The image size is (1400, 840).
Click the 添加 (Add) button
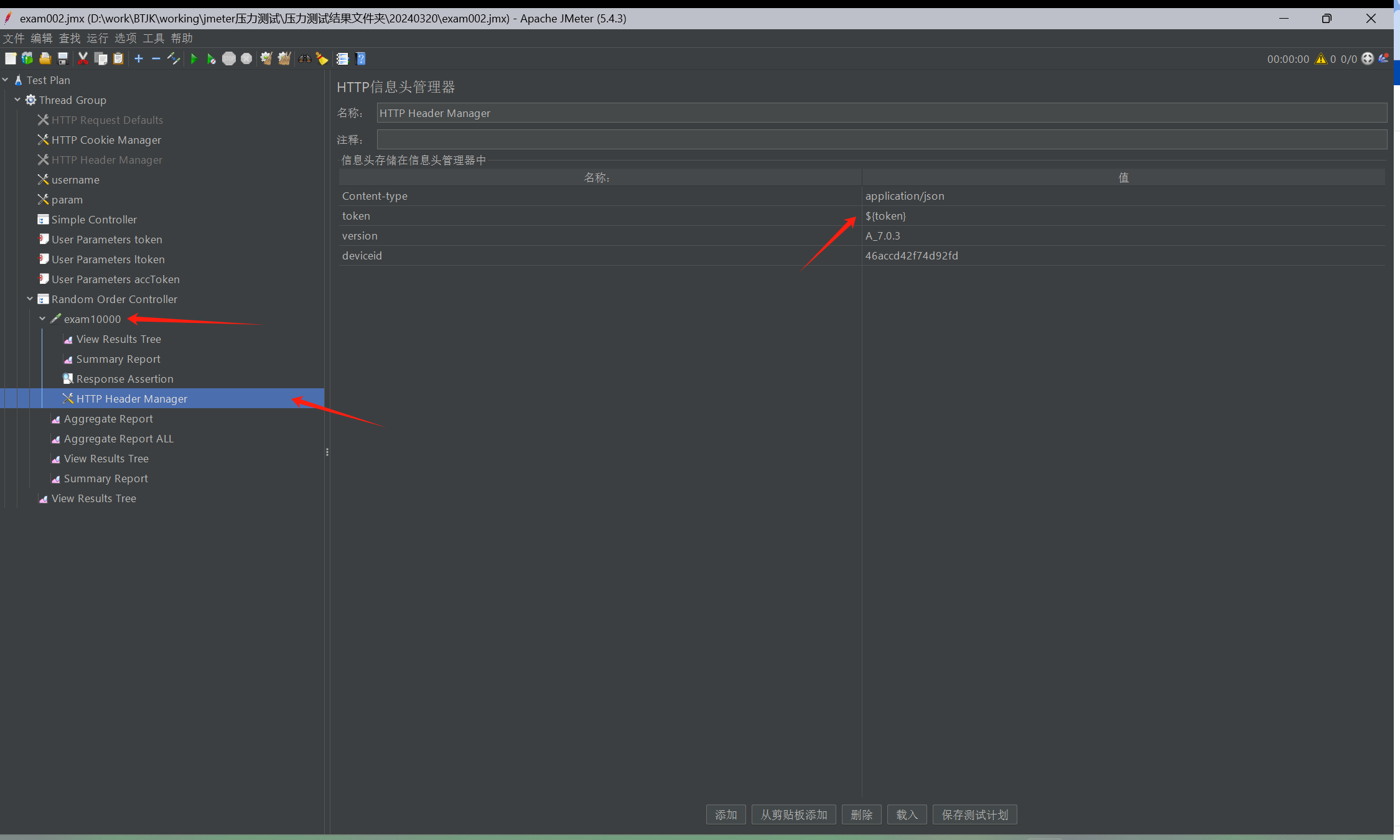click(726, 814)
